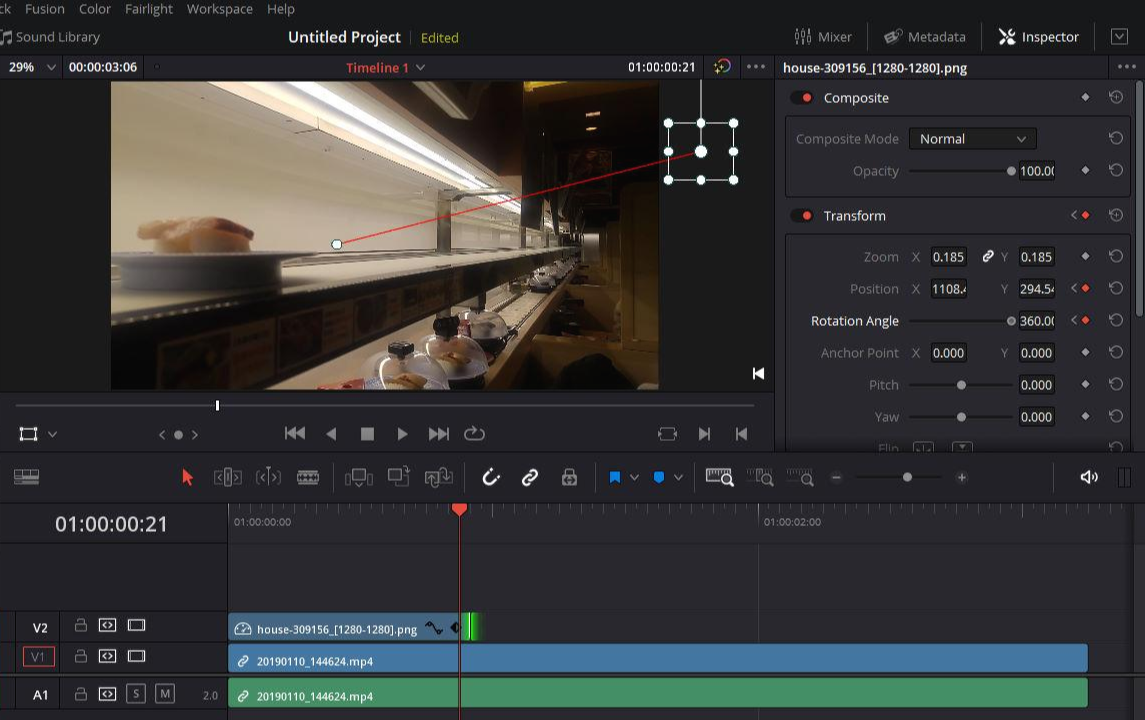Play the timeline forward

pos(402,434)
